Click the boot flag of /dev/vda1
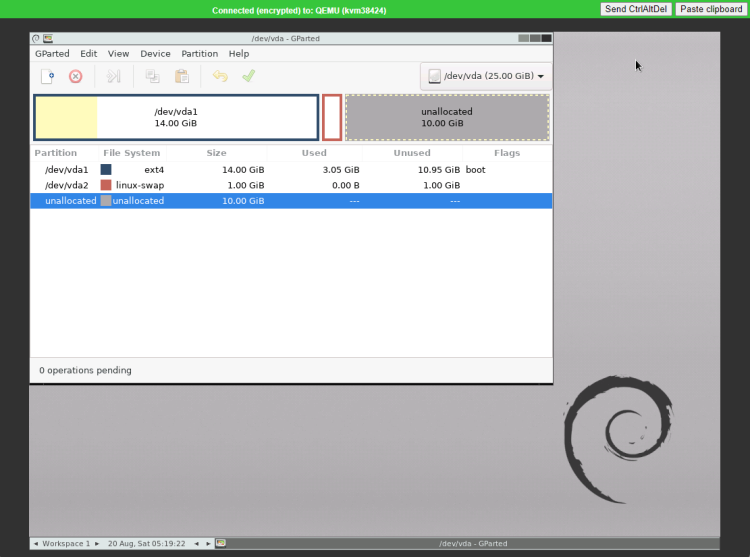This screenshot has height=557, width=750. (x=475, y=170)
